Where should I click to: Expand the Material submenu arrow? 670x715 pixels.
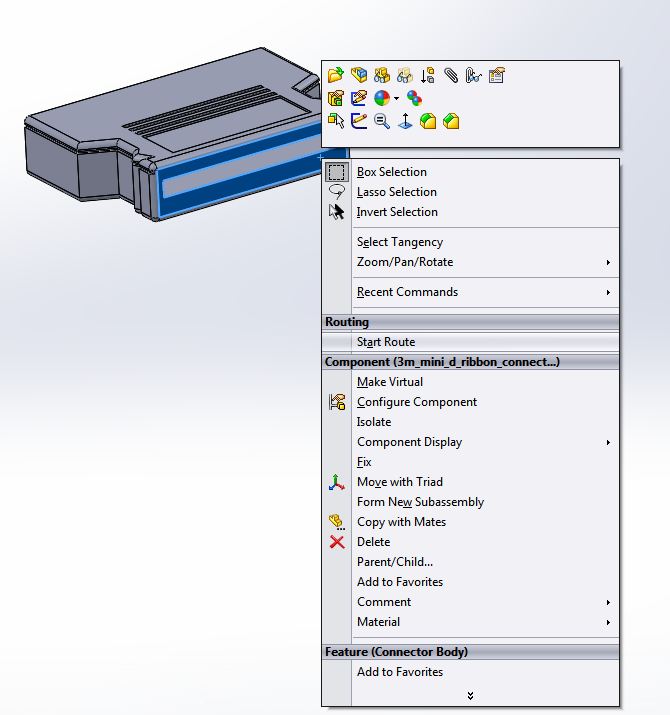(608, 622)
